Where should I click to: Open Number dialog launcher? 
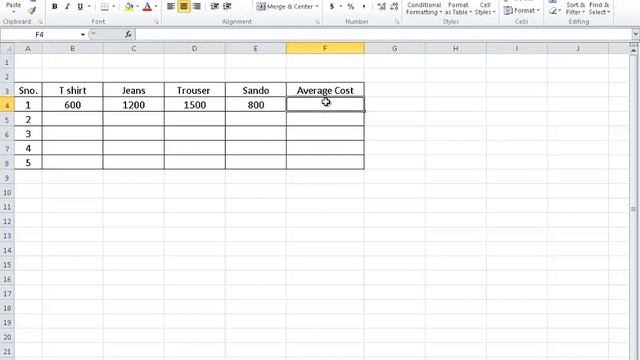pos(396,22)
